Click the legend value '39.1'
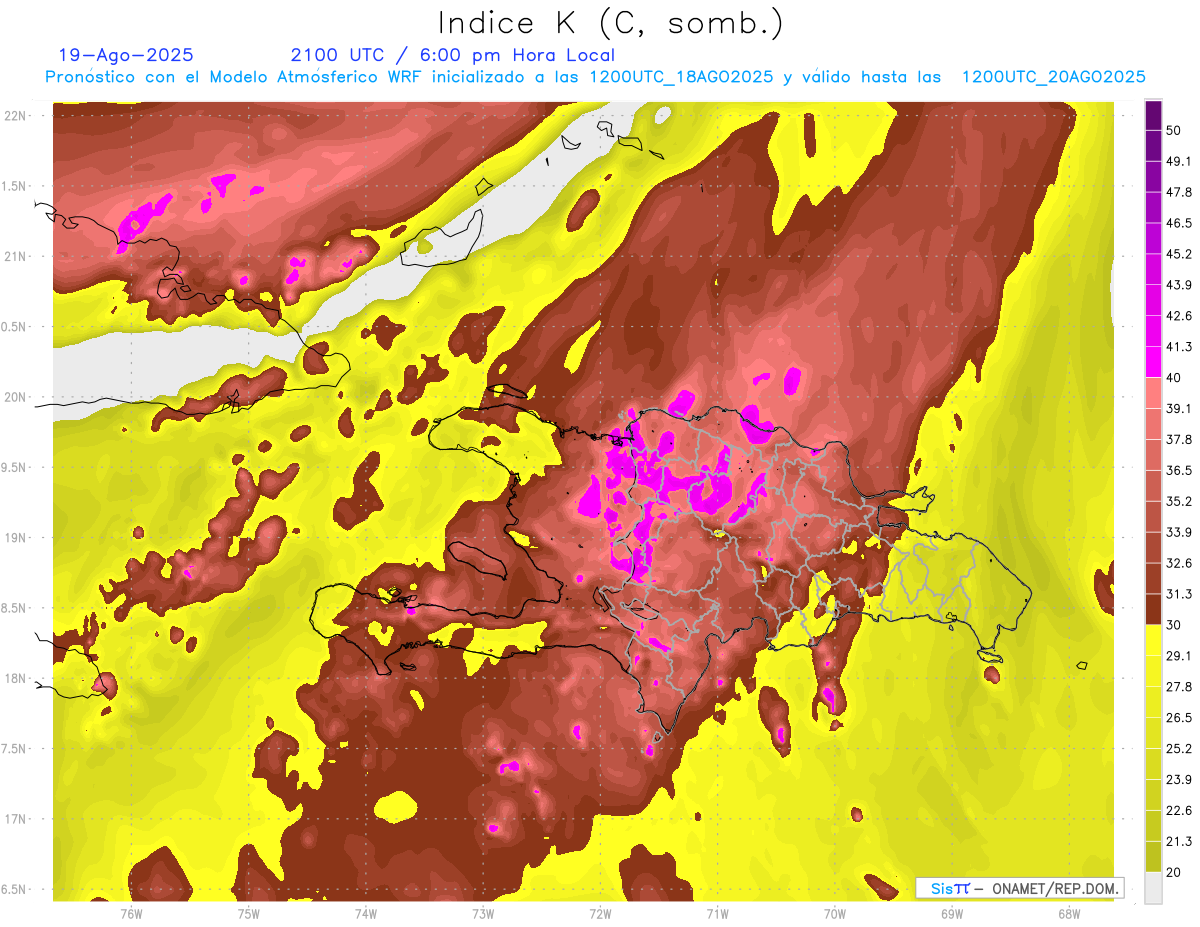The image size is (1200, 927). tap(1179, 409)
